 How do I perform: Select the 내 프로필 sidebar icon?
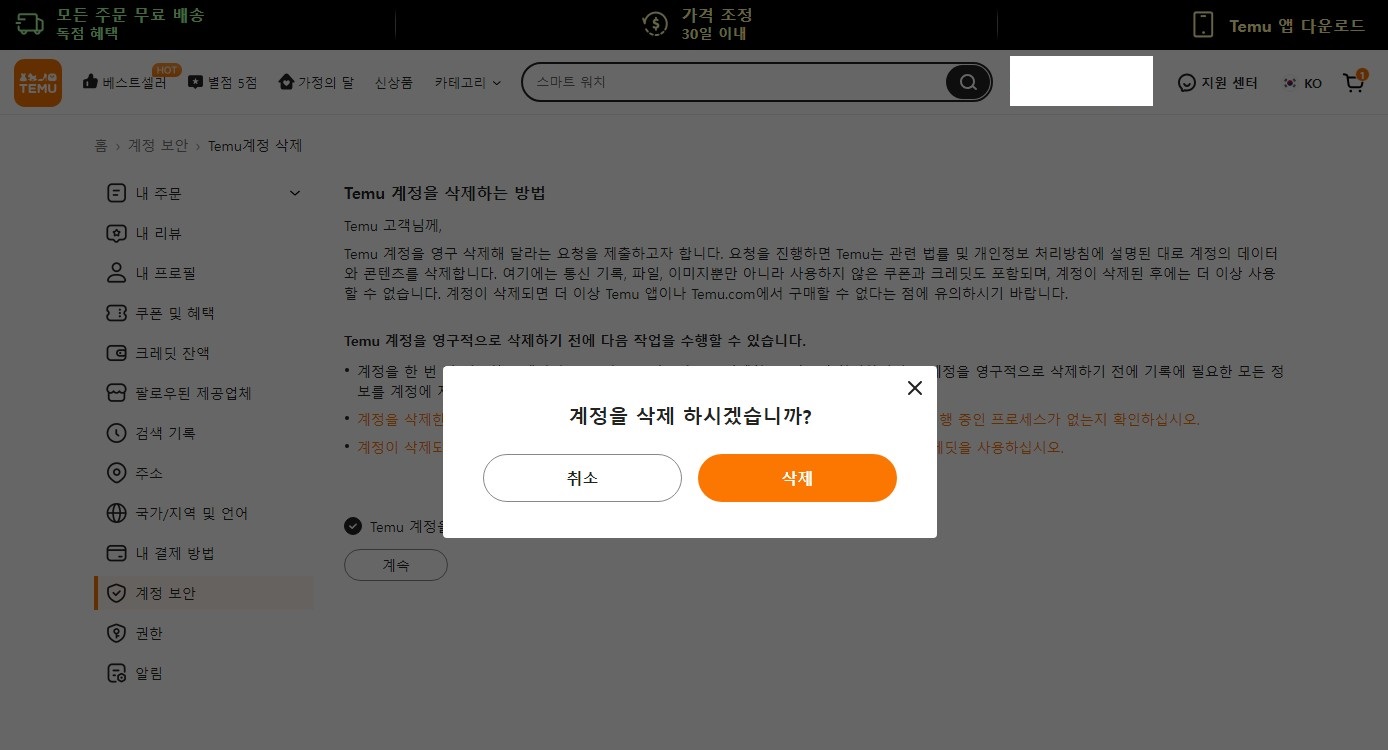(x=115, y=273)
